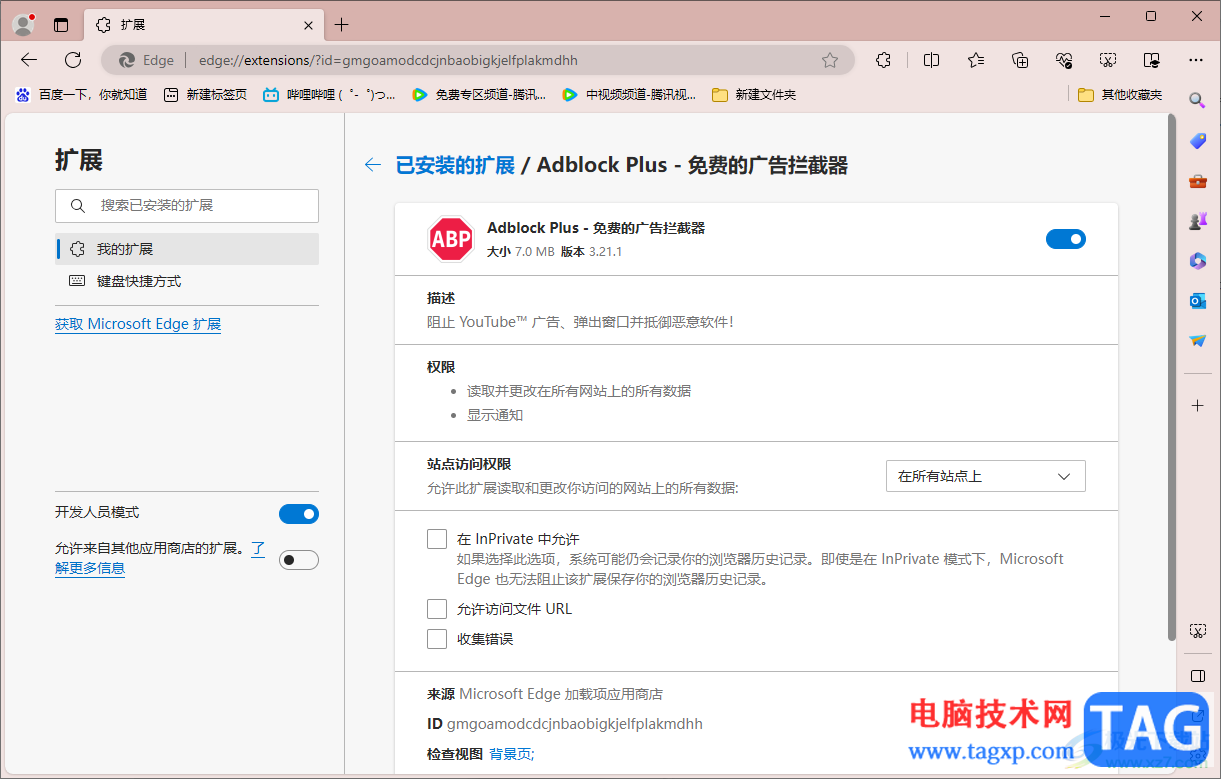Open sidebar Outlook icon

click(1197, 301)
